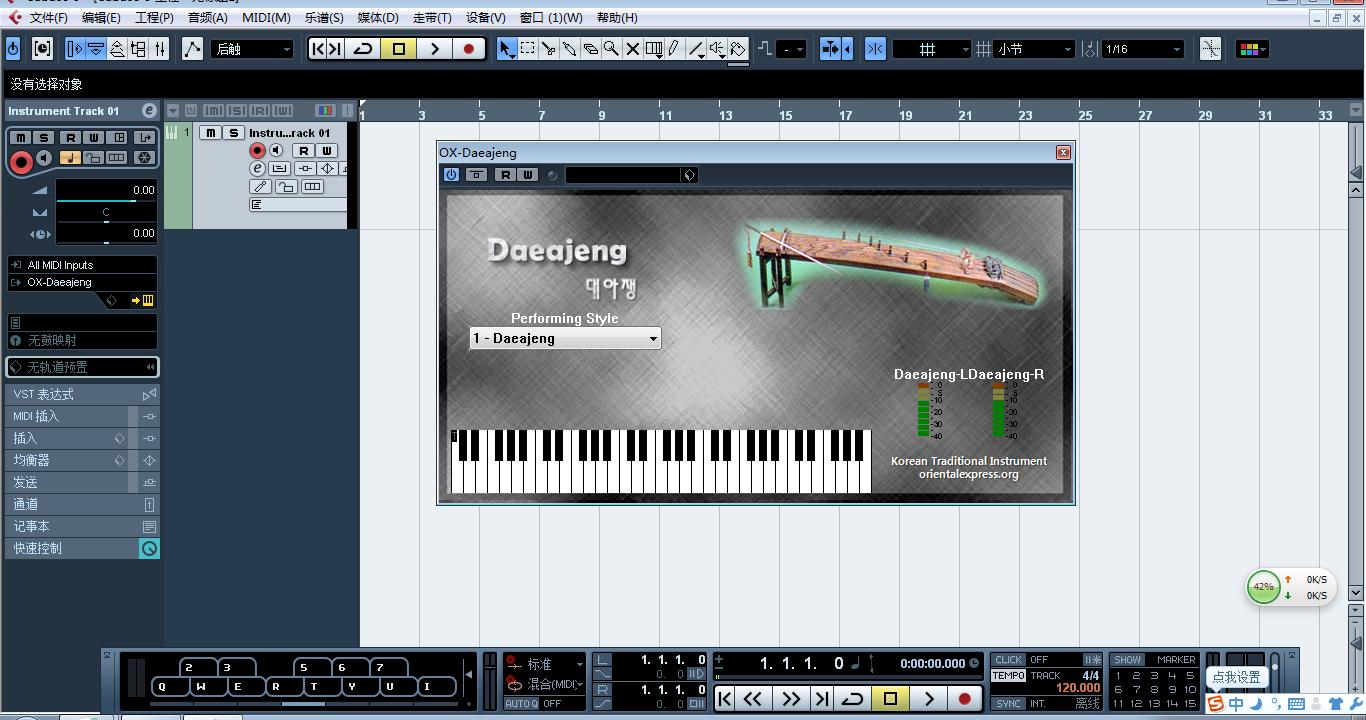Toggle metronome CLICK in transport panel
This screenshot has height=720, width=1366.
[1009, 660]
